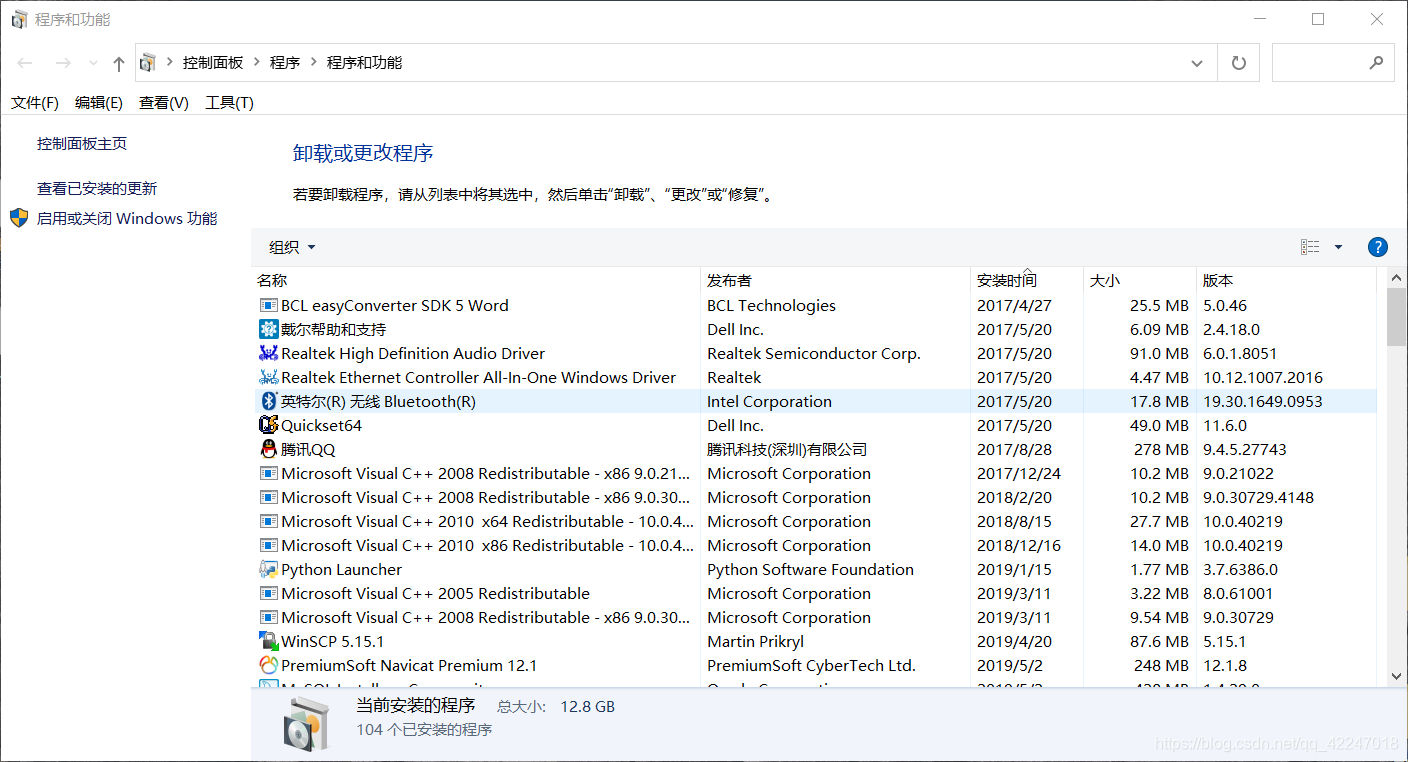Open the 组织 (Organize) dropdown

coord(292,247)
